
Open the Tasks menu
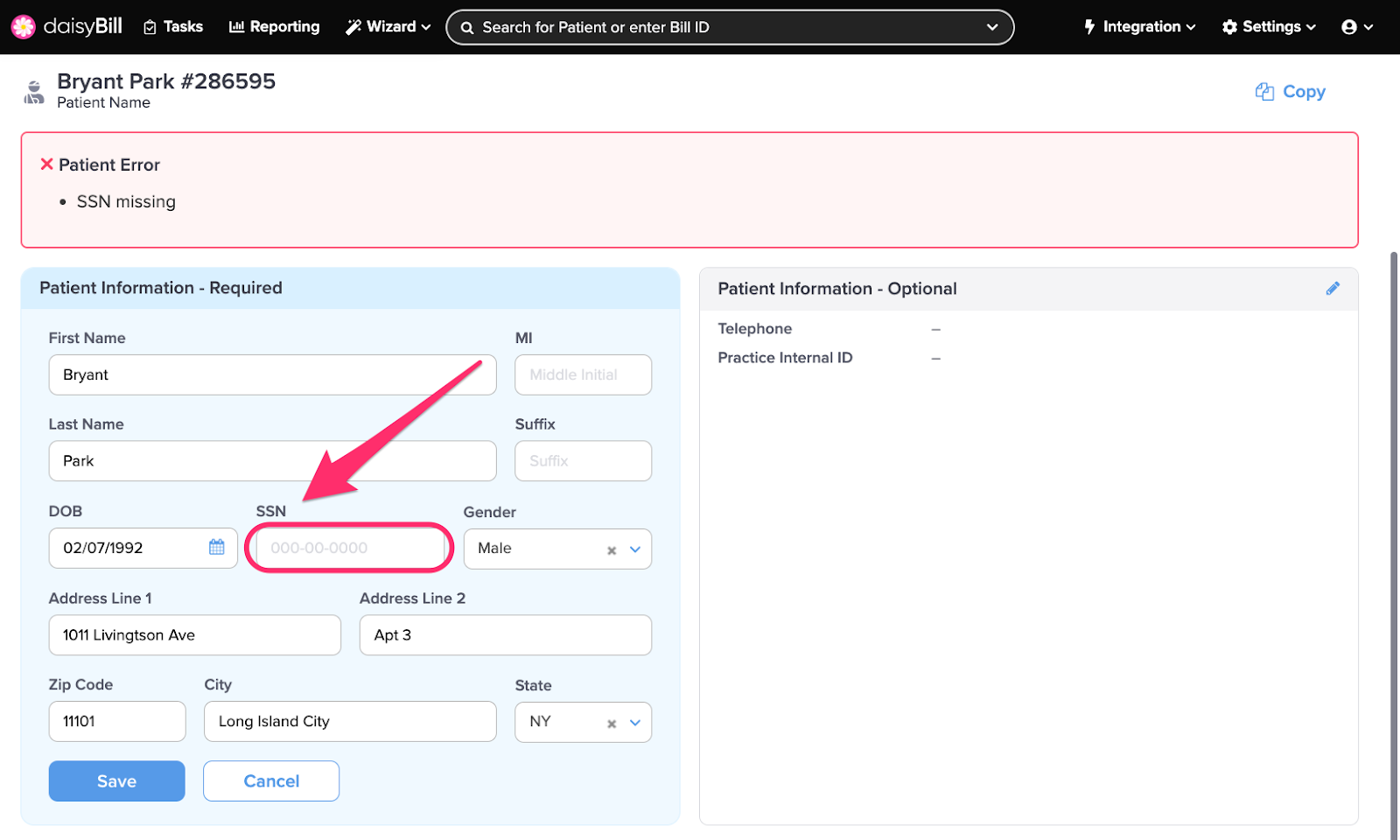coord(172,26)
